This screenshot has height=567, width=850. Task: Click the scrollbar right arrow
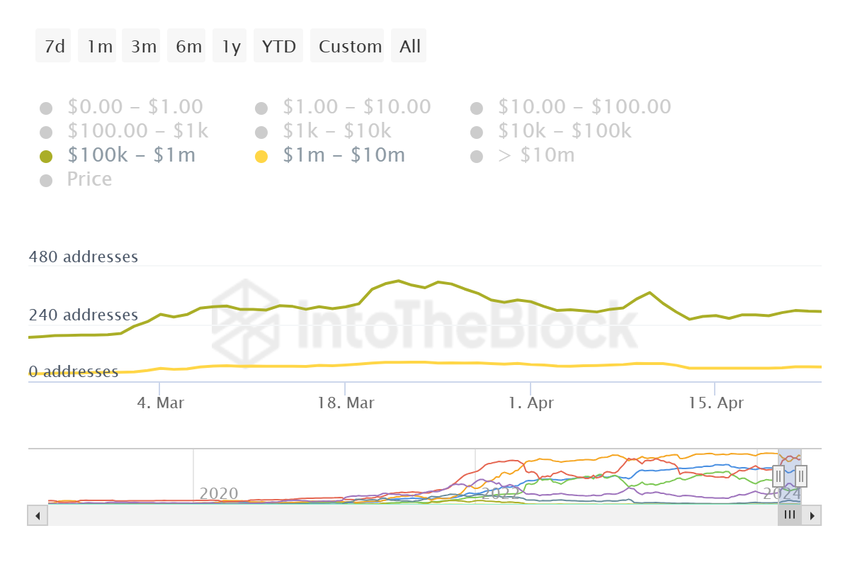(x=812, y=516)
